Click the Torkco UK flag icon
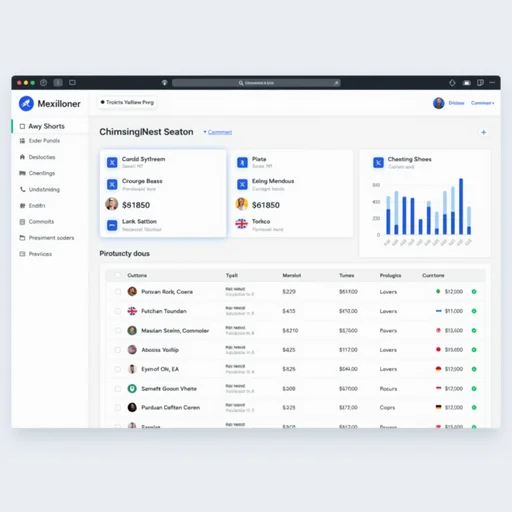Viewport: 512px width, 512px height. 242,224
